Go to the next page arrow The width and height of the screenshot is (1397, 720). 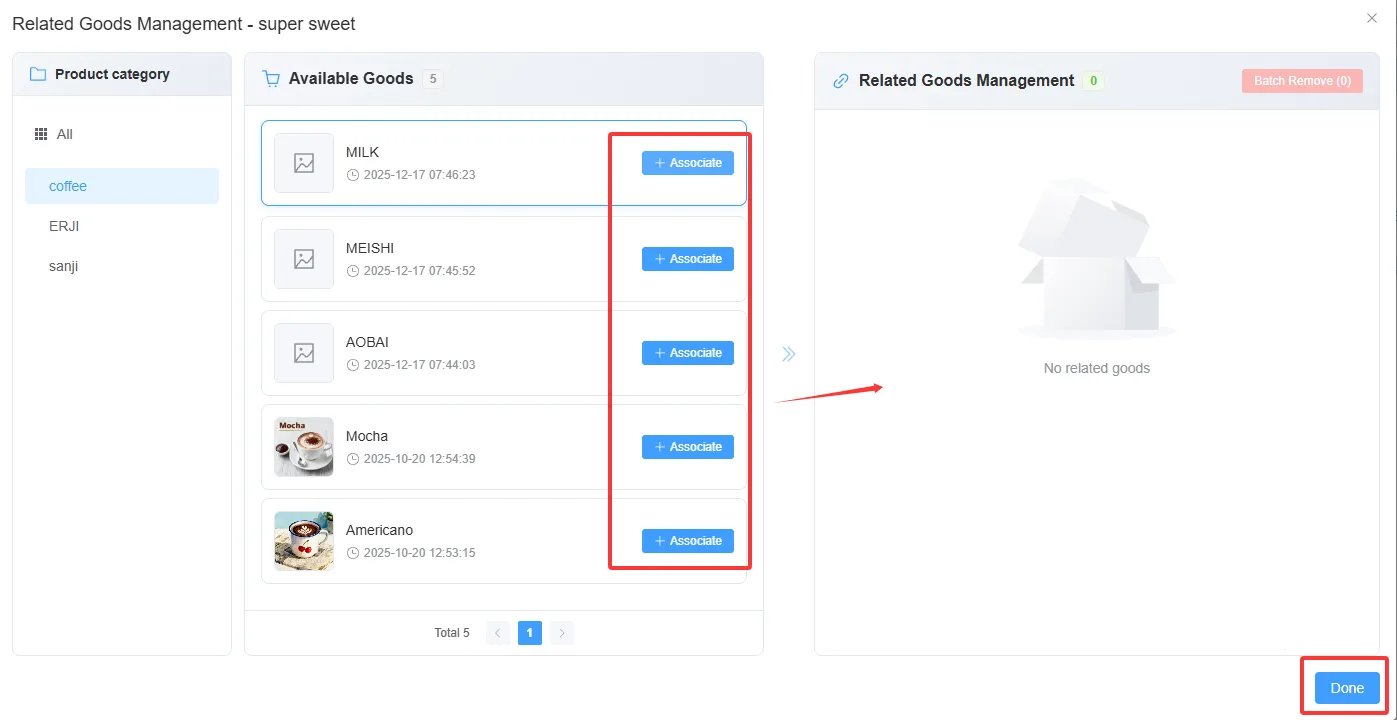(x=562, y=633)
